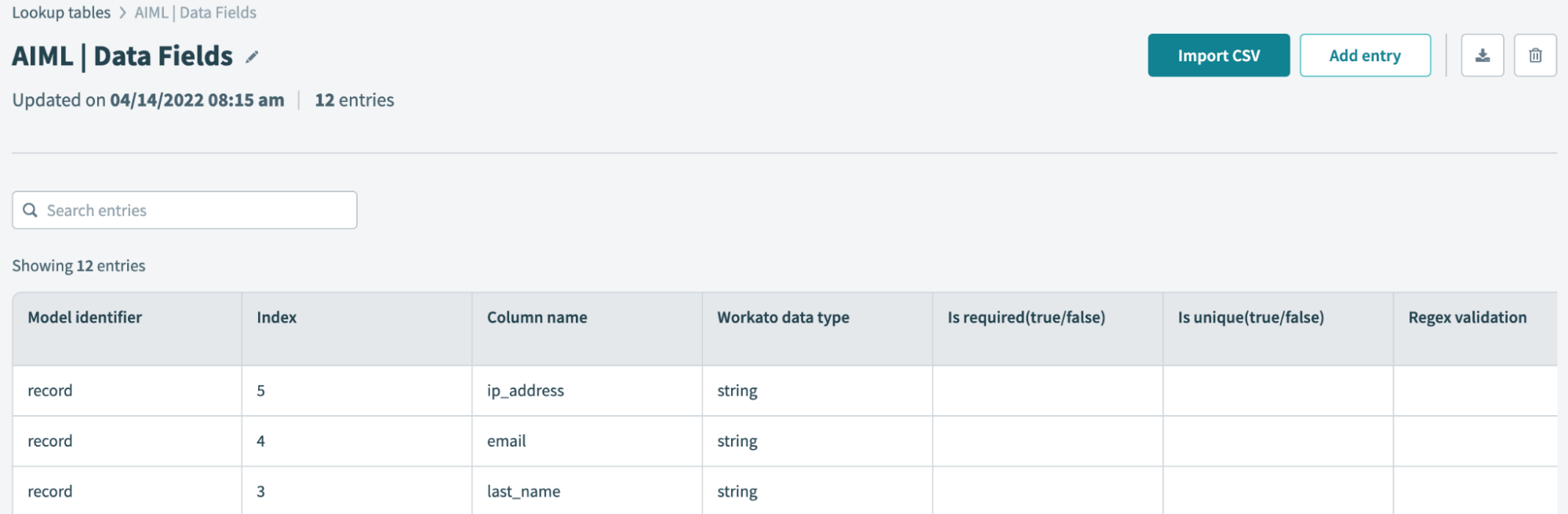Focus the Search entries field
The width and height of the screenshot is (1568, 514).
pyautogui.click(x=184, y=210)
